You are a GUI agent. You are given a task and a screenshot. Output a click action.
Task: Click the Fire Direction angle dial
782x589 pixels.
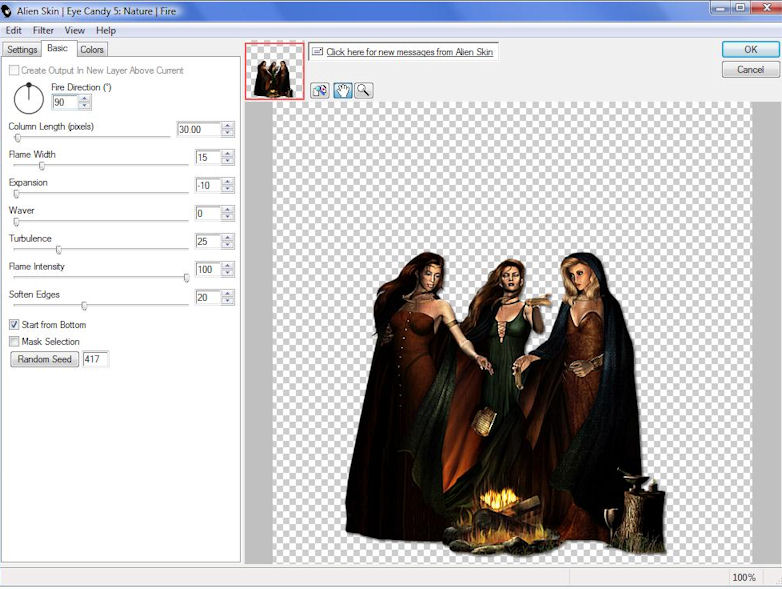[29, 98]
